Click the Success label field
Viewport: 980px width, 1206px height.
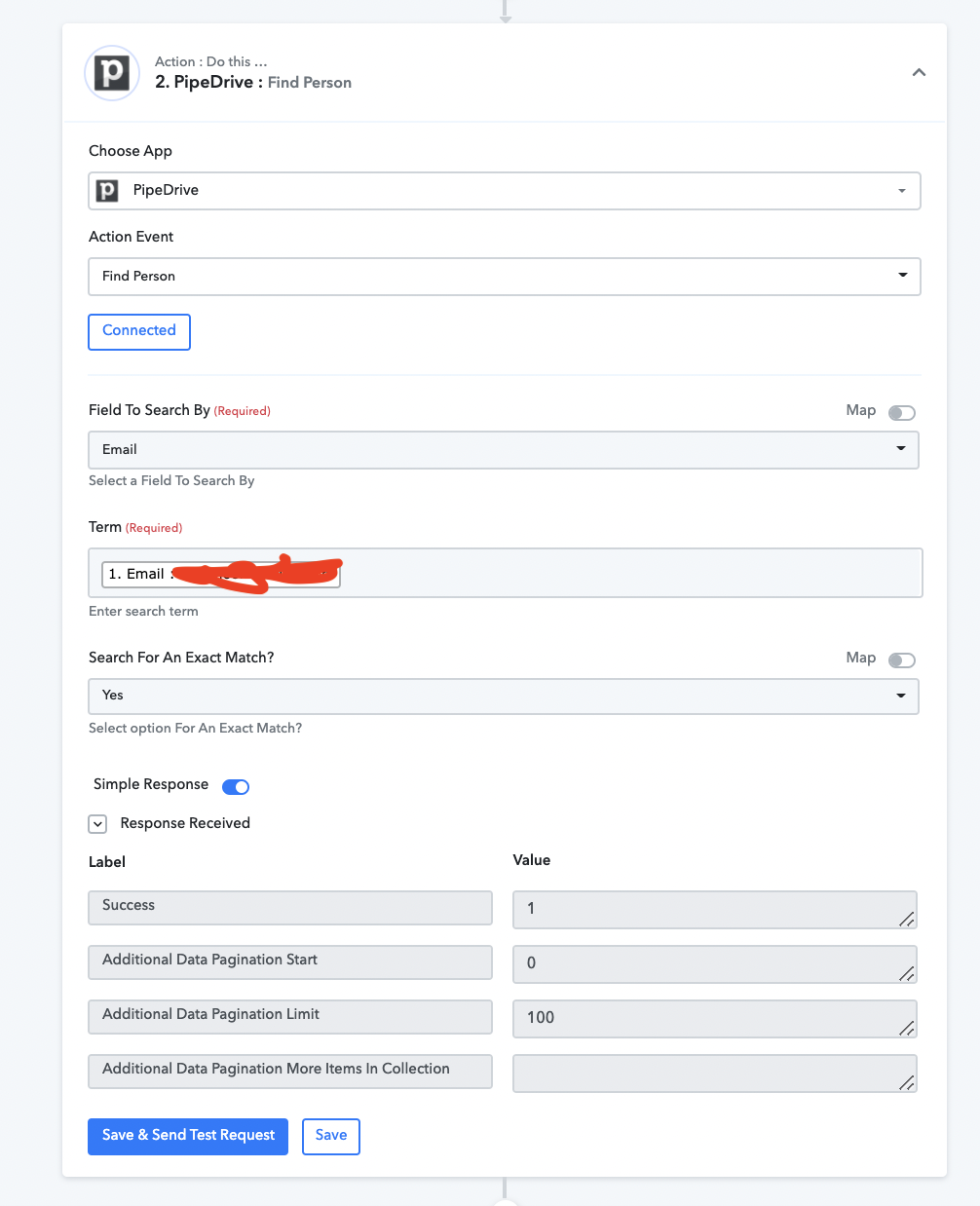290,907
